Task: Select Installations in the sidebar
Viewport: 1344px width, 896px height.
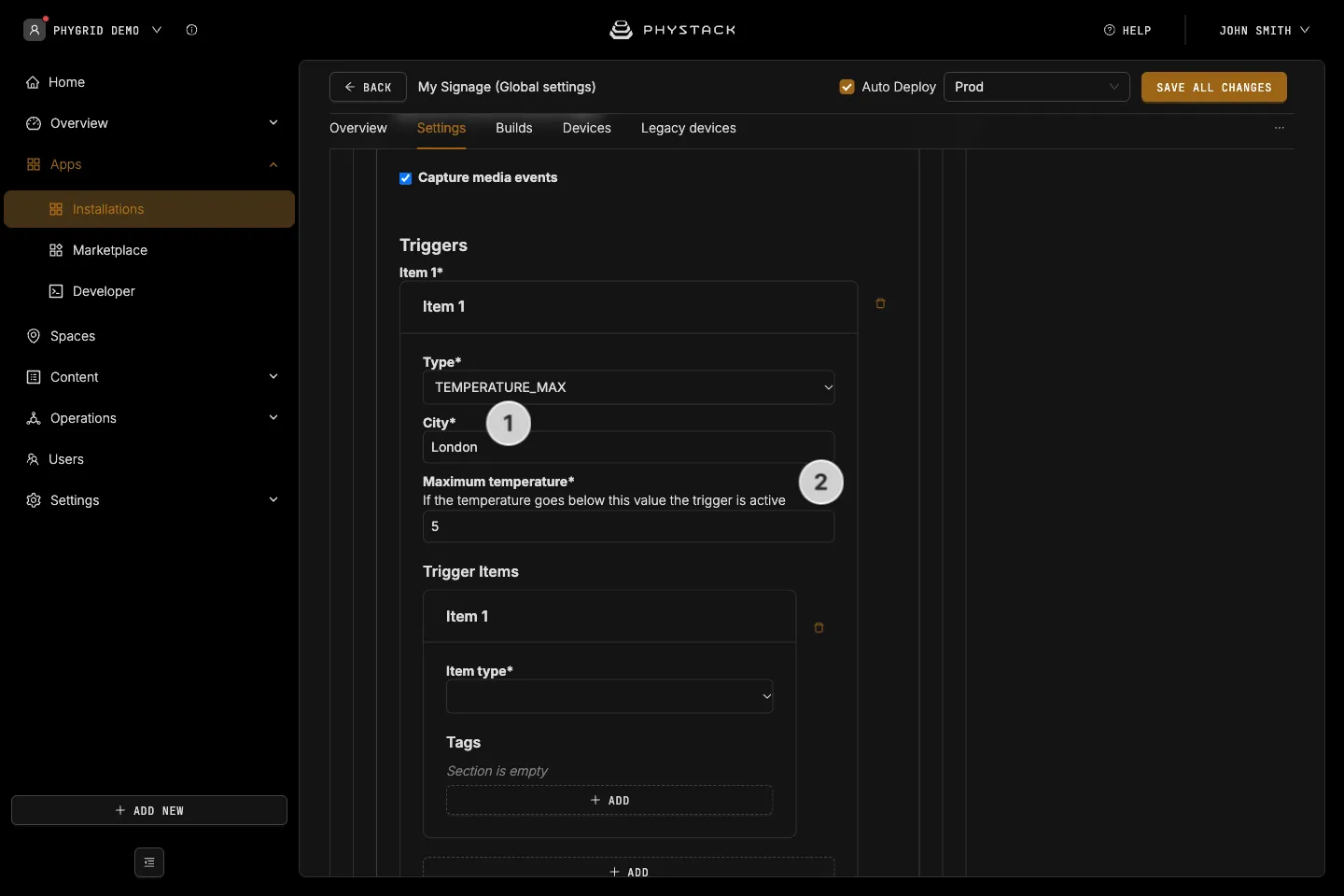Action: (x=149, y=209)
